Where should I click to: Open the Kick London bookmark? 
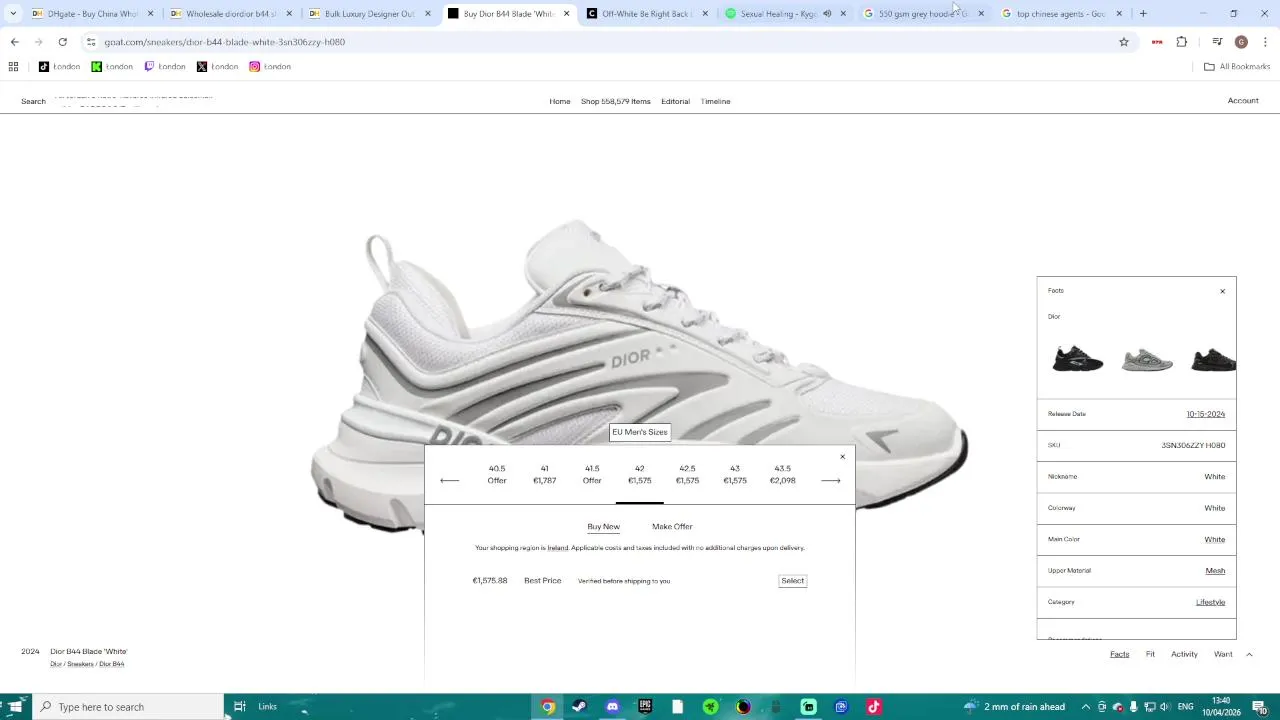112,67
